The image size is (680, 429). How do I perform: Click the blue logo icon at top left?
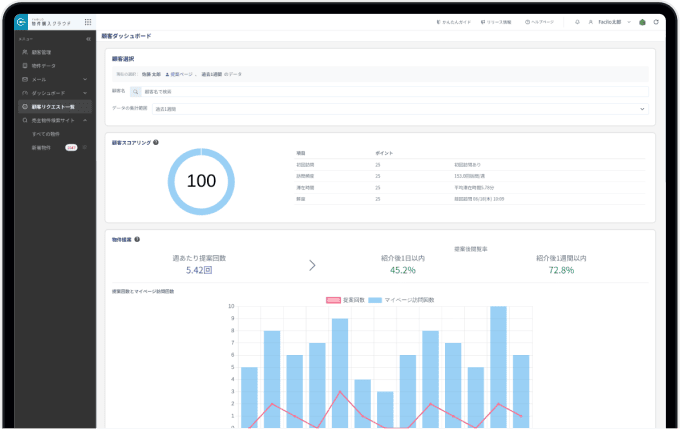click(x=21, y=22)
